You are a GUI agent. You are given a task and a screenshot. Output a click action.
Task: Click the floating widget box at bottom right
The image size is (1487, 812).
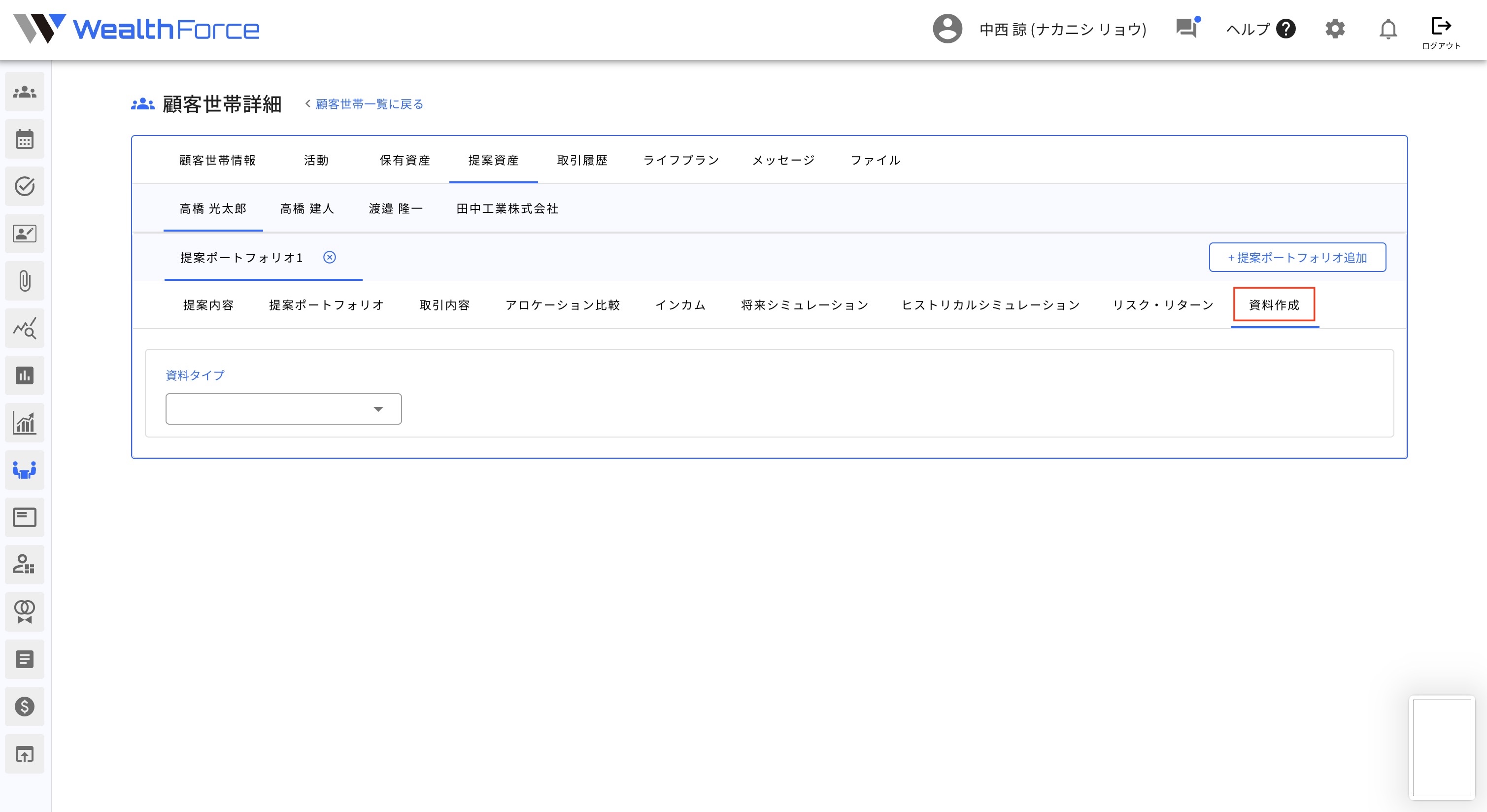[1441, 747]
